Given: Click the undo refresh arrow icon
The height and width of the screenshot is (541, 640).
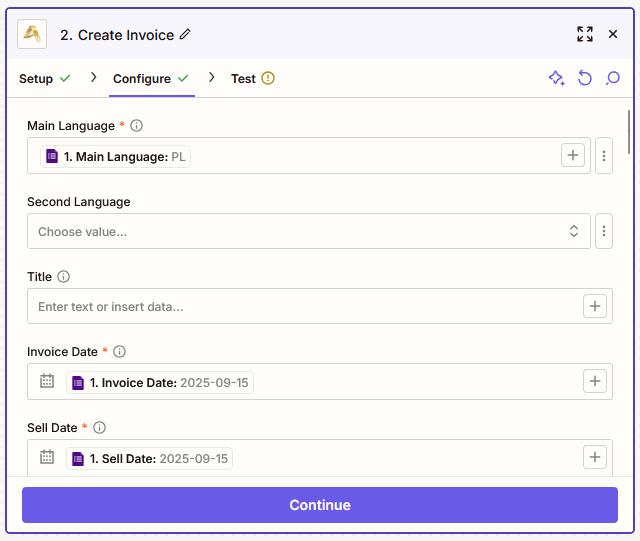Looking at the screenshot, I should [584, 78].
